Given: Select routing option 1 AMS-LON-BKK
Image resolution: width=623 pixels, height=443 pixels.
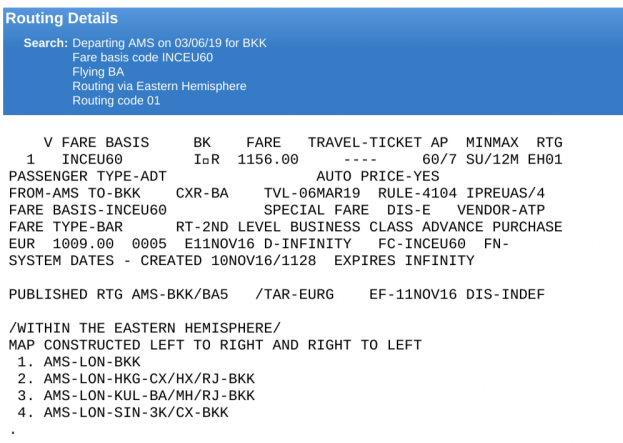Looking at the screenshot, I should [79, 362].
